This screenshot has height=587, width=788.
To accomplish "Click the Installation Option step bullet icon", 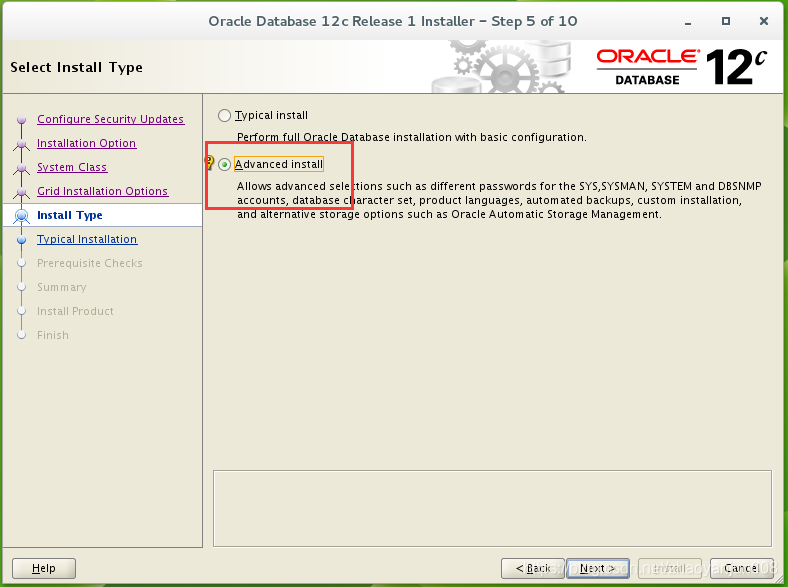I will (x=21, y=144).
